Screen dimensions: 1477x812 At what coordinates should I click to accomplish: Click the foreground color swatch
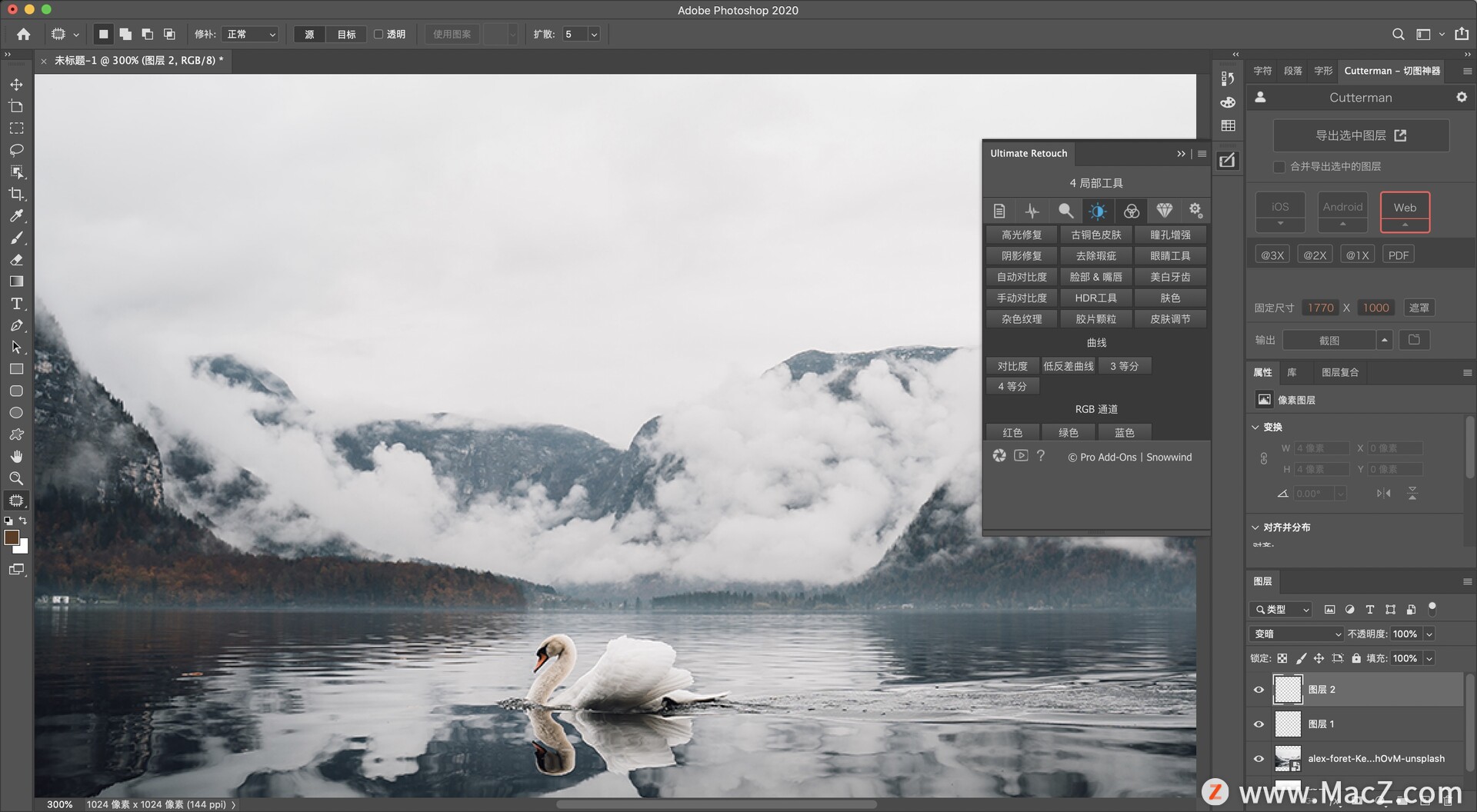[12, 537]
